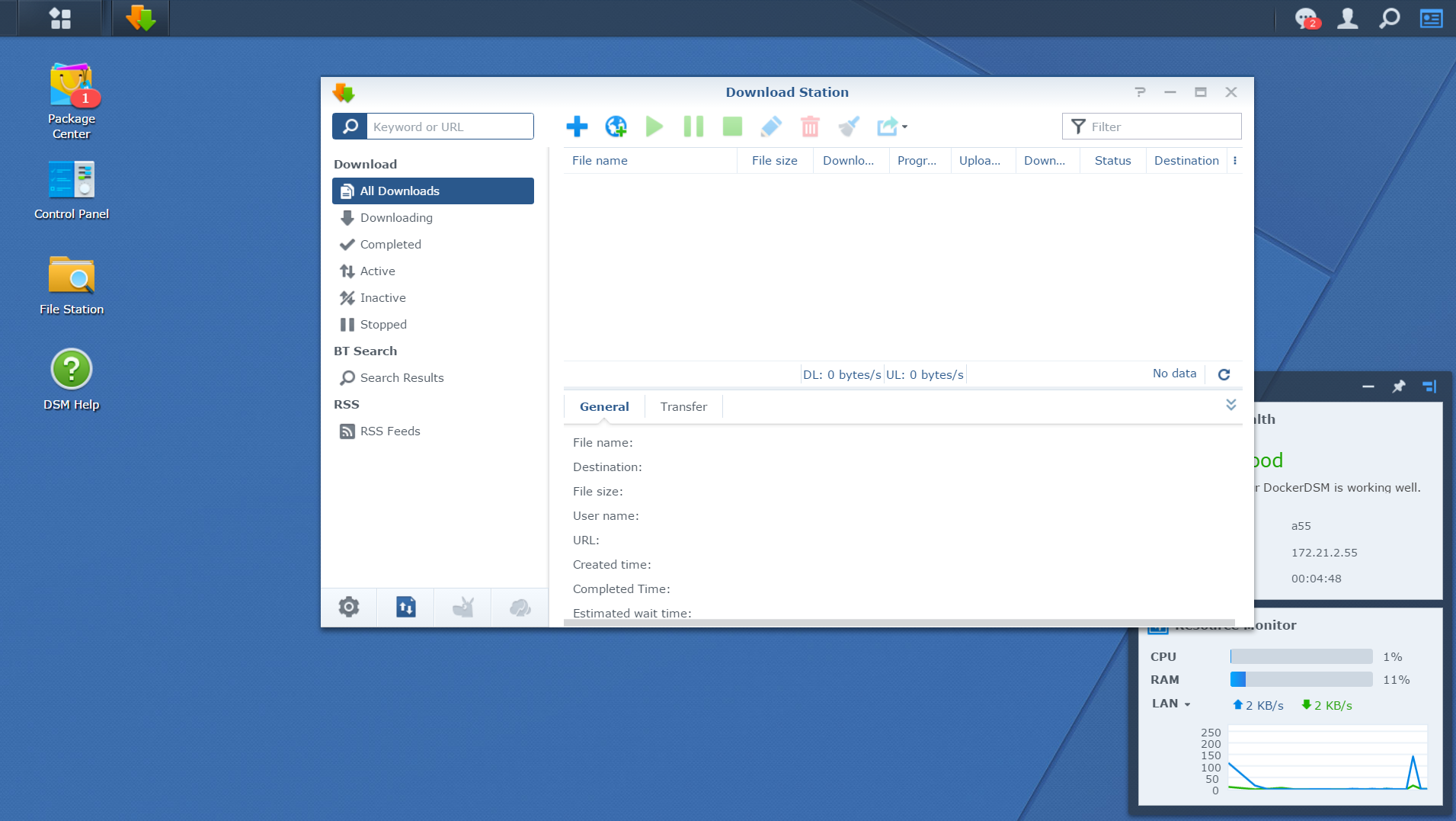This screenshot has height=821, width=1456.
Task: Click the eMule donkey icon in bottom bar
Action: pyautogui.click(x=462, y=608)
